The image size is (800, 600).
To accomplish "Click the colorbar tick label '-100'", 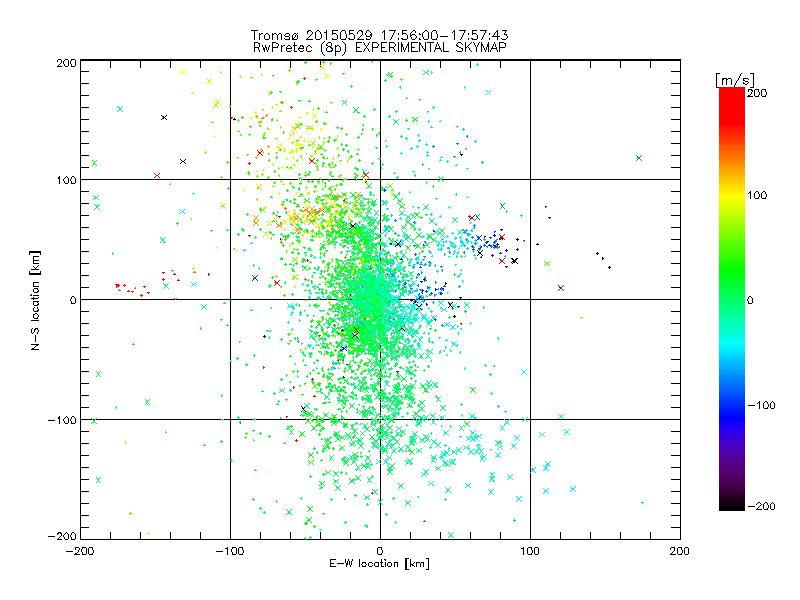I will coord(761,405).
